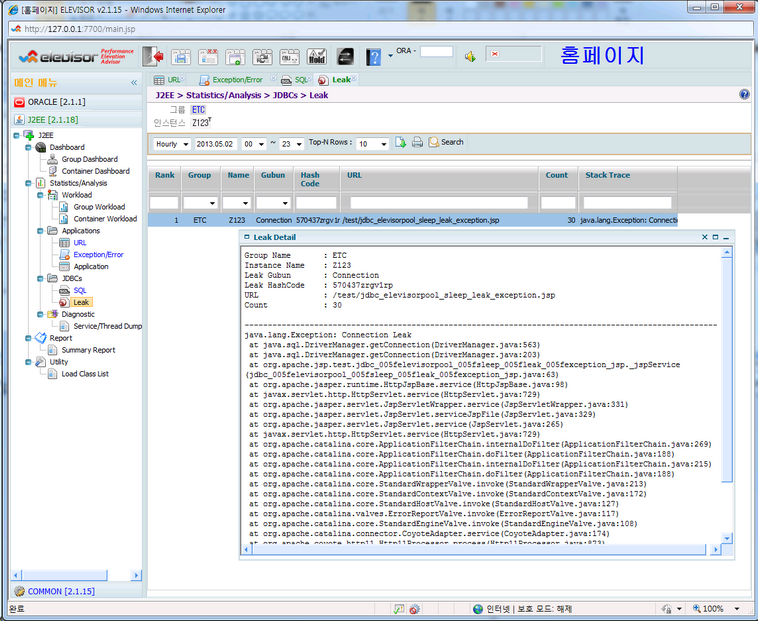Open Application item in the tree

tap(91, 266)
